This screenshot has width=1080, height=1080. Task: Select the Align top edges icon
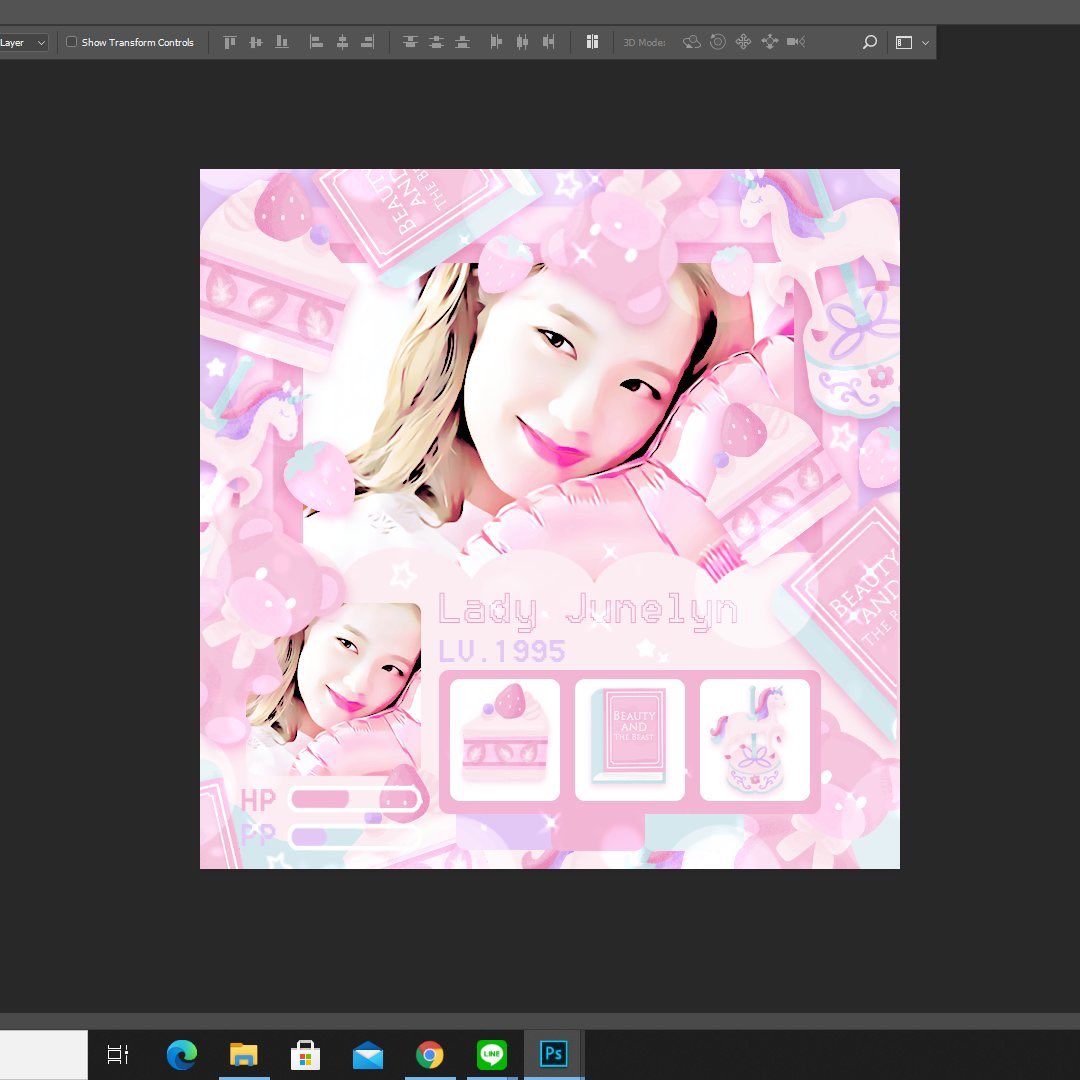pos(229,42)
